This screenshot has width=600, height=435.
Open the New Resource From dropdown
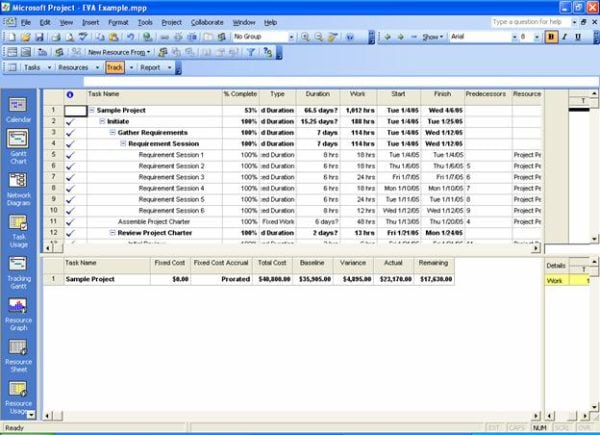[x=119, y=52]
